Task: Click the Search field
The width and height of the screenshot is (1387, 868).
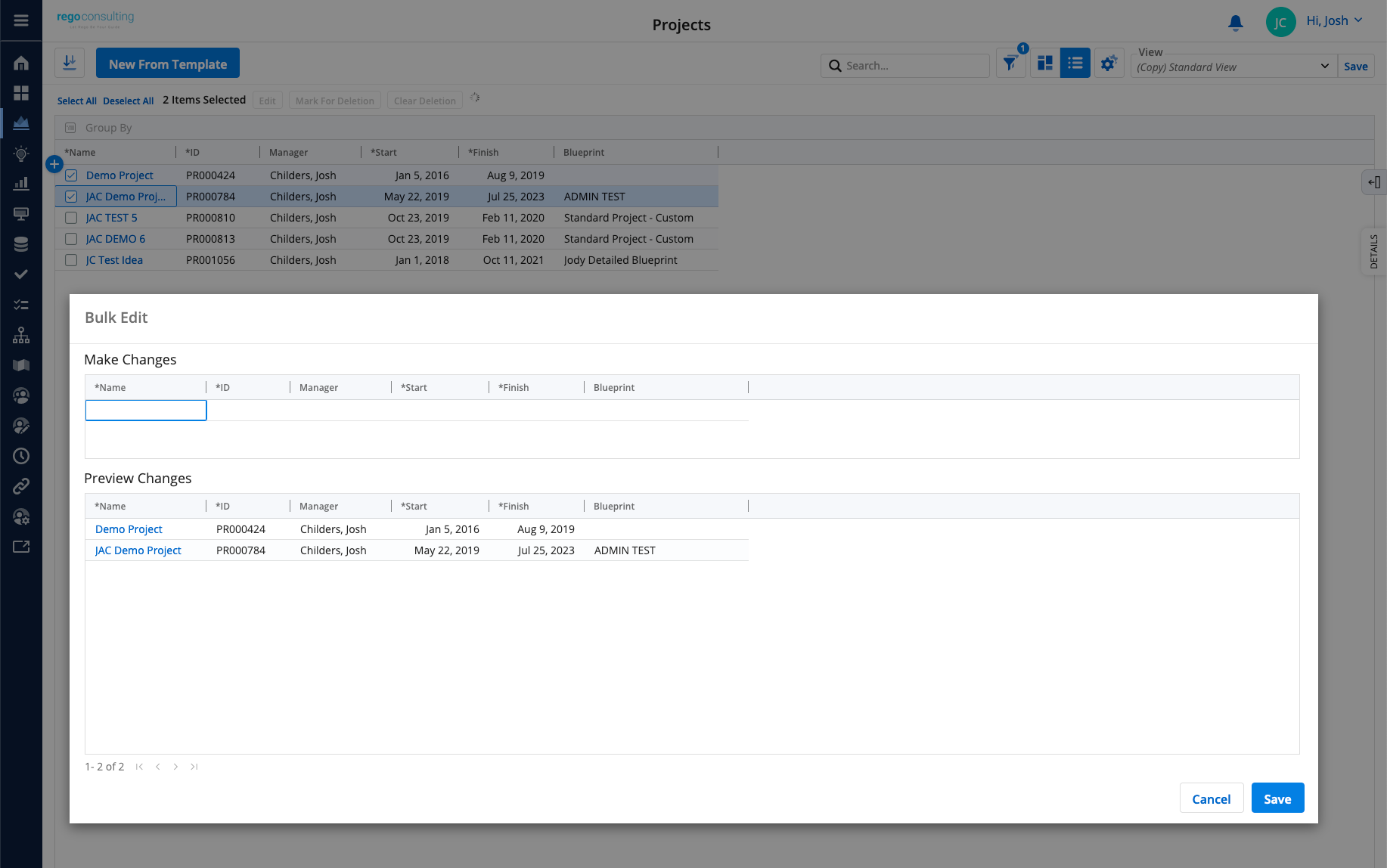Action: [905, 66]
